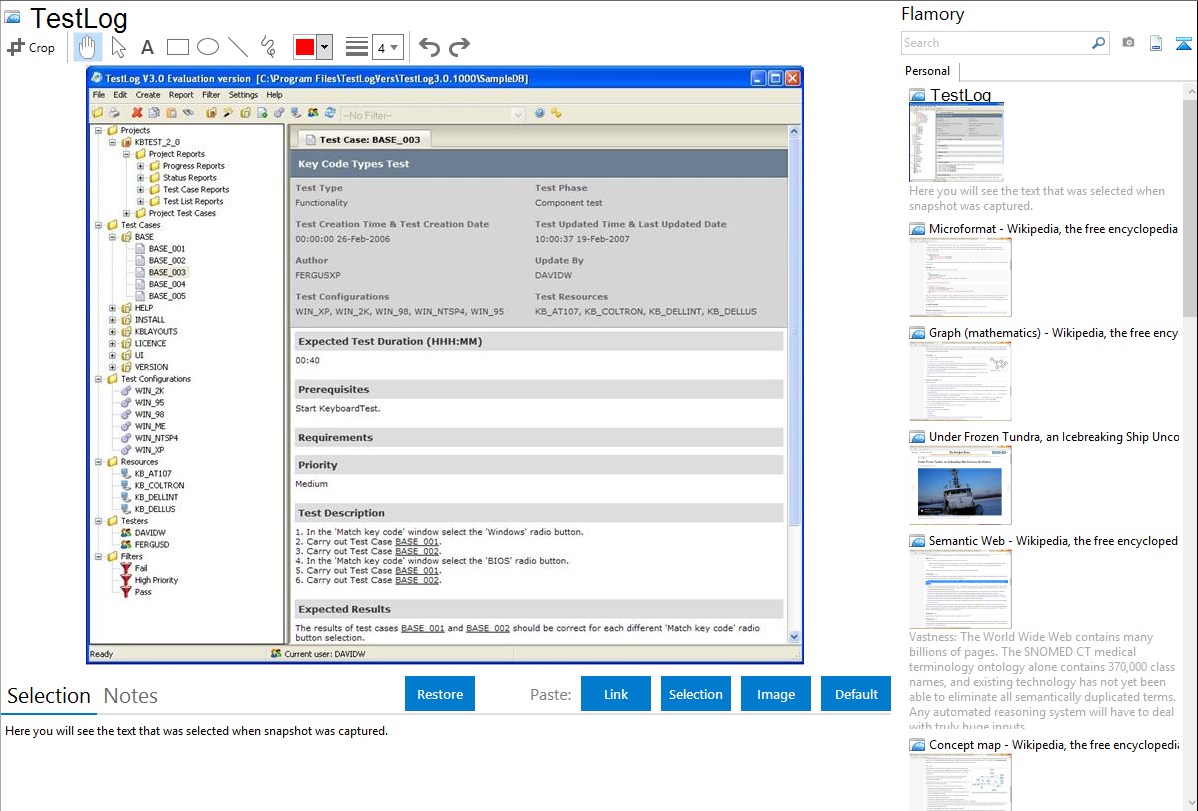Click the printer icon in TestLog toolbar

[x=115, y=113]
